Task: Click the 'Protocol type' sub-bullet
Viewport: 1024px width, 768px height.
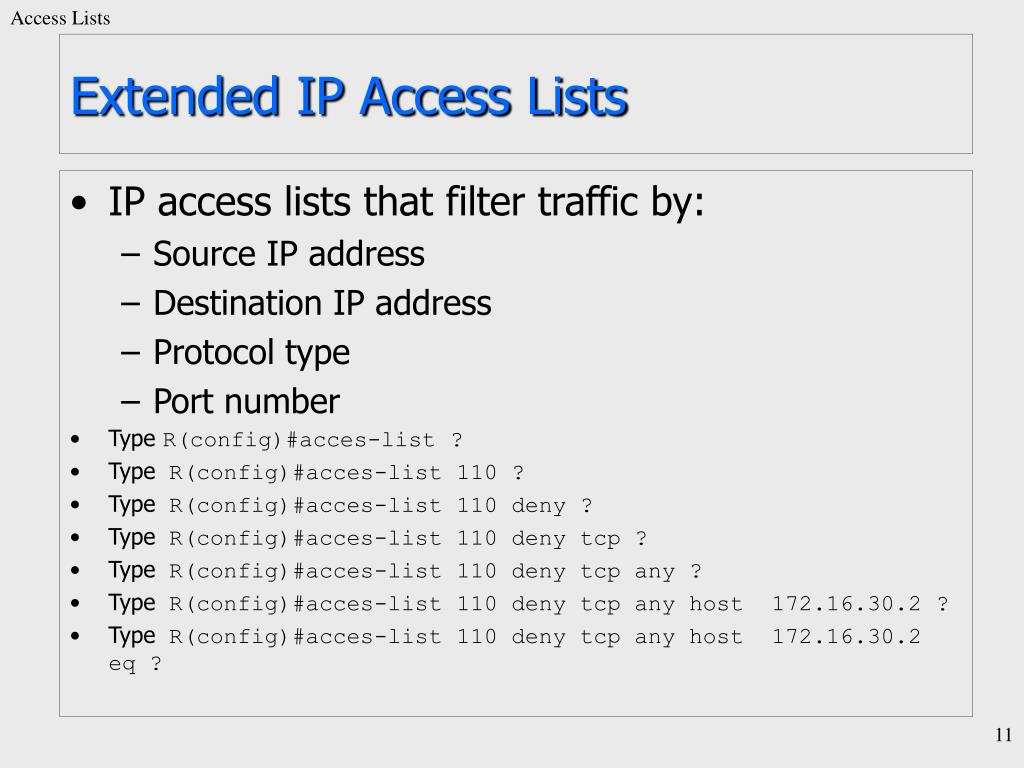Action: point(251,353)
